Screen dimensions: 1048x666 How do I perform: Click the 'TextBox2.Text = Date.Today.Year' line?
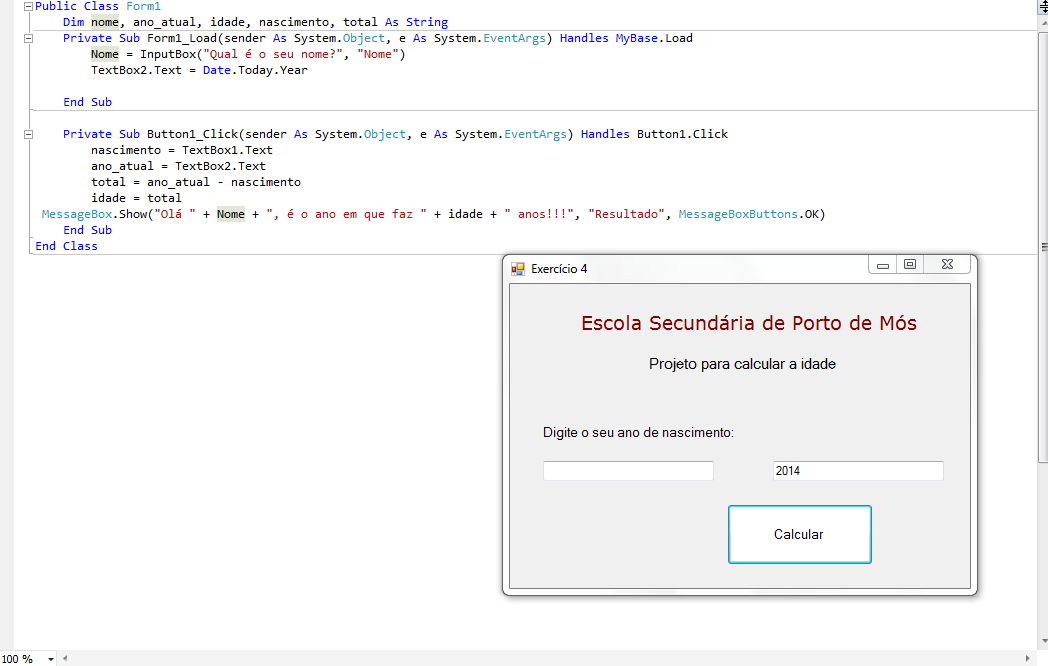tap(199, 70)
